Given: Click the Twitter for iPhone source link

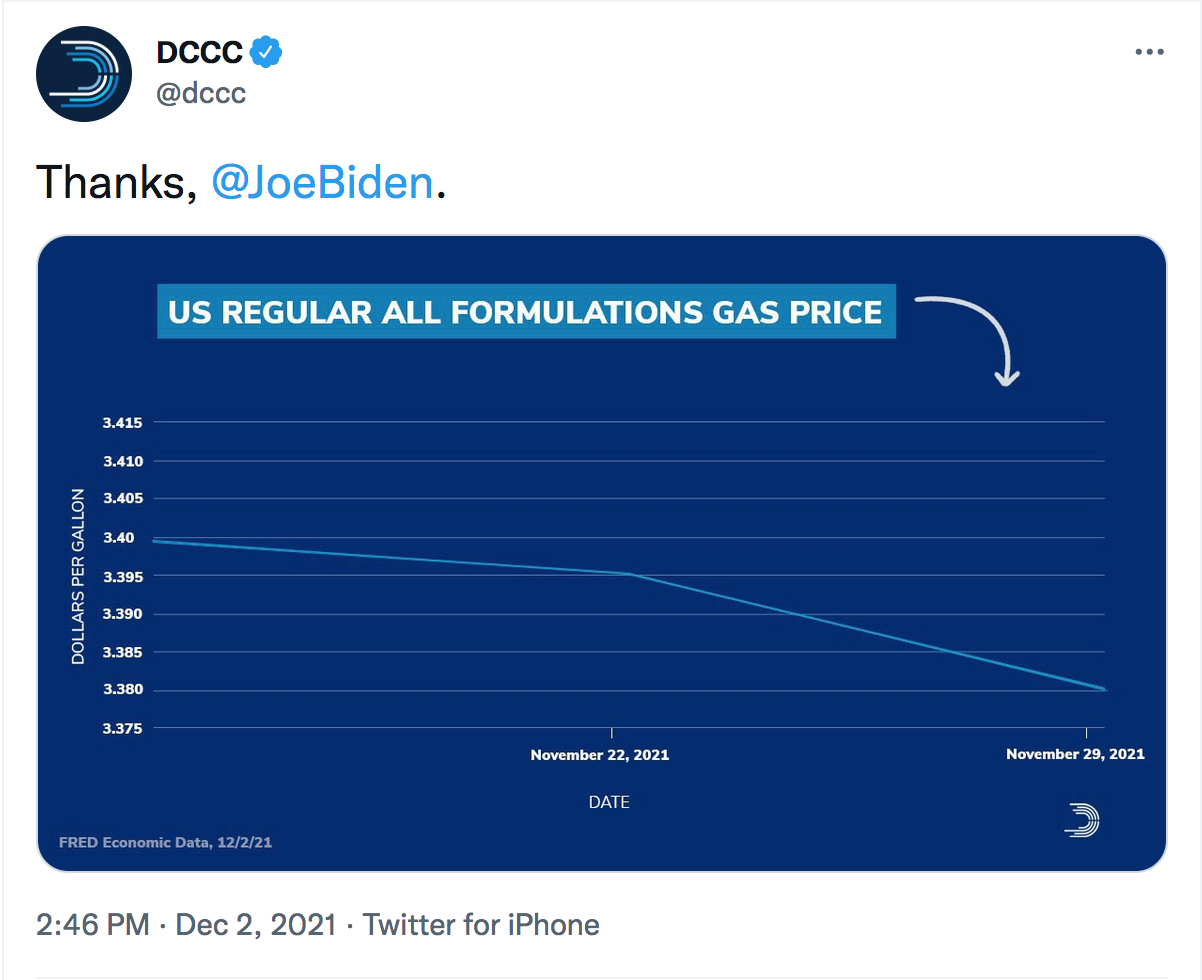Looking at the screenshot, I should (481, 925).
